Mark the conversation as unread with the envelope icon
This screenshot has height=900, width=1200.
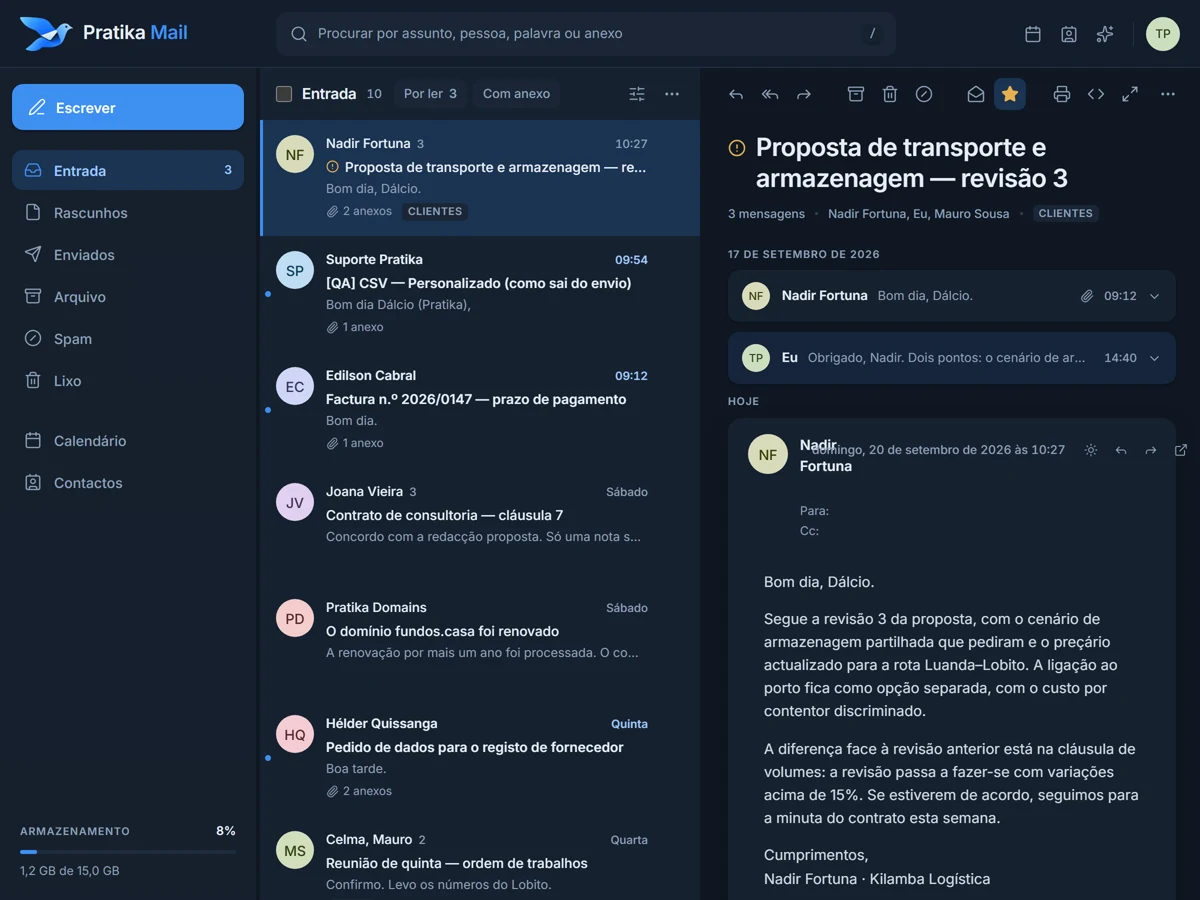tap(976, 94)
